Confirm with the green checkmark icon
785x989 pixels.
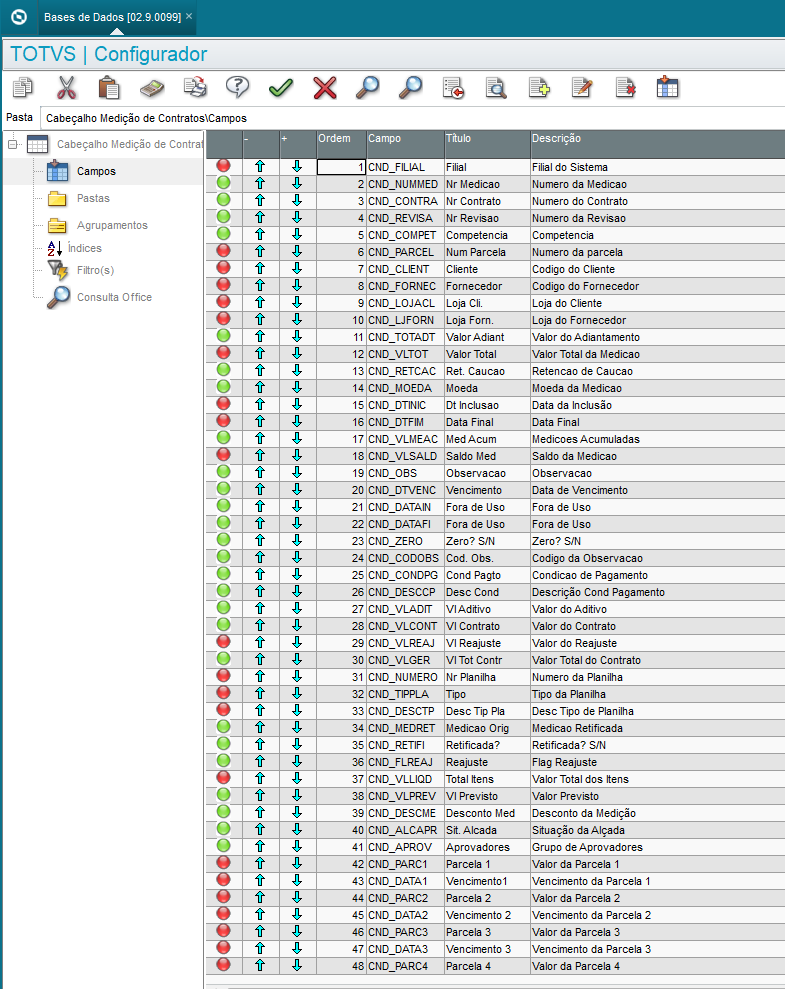281,88
